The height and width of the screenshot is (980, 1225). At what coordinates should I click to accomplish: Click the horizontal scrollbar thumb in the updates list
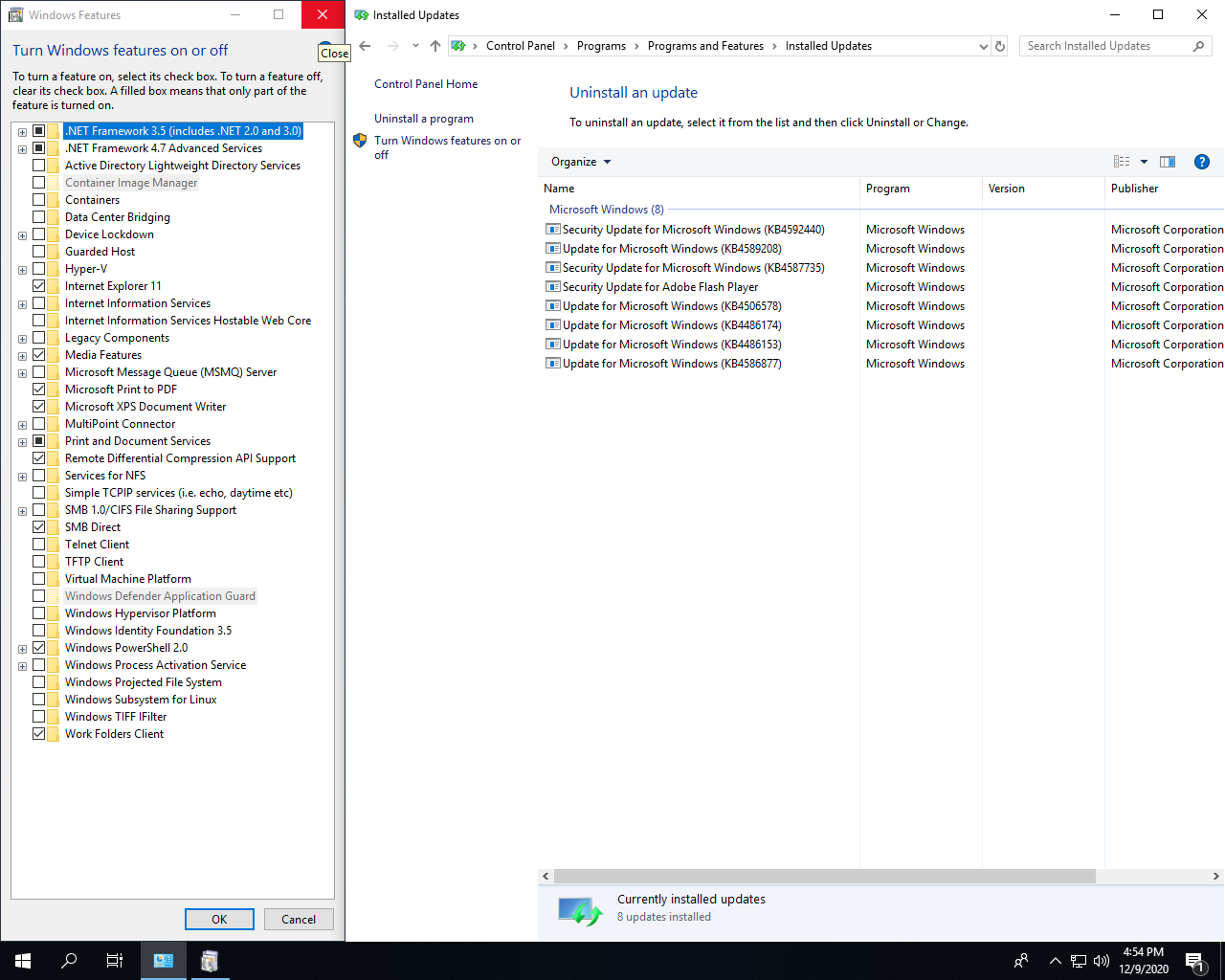click(824, 877)
